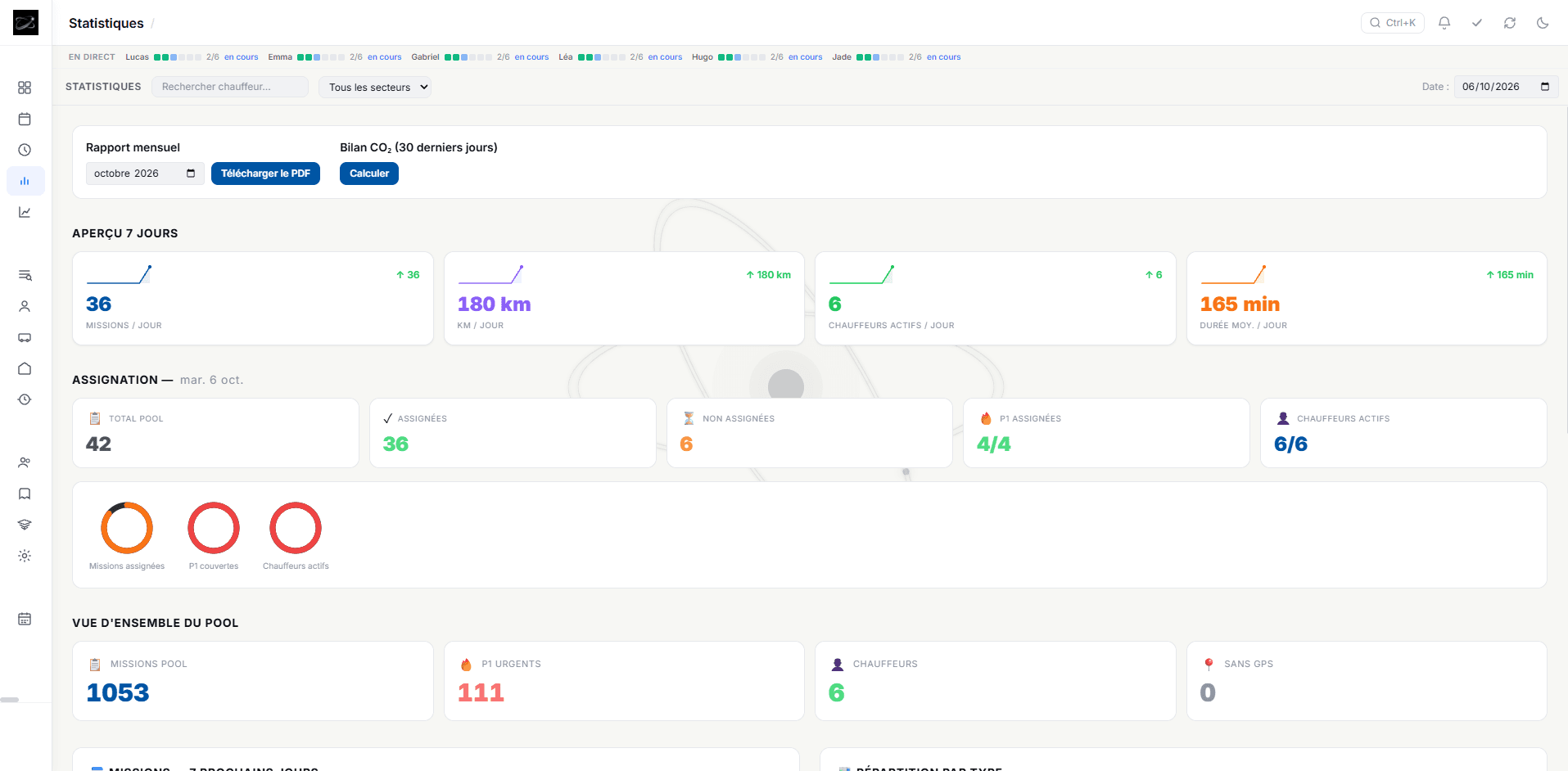
Task: Open the notifications bell icon
Action: tap(1444, 23)
